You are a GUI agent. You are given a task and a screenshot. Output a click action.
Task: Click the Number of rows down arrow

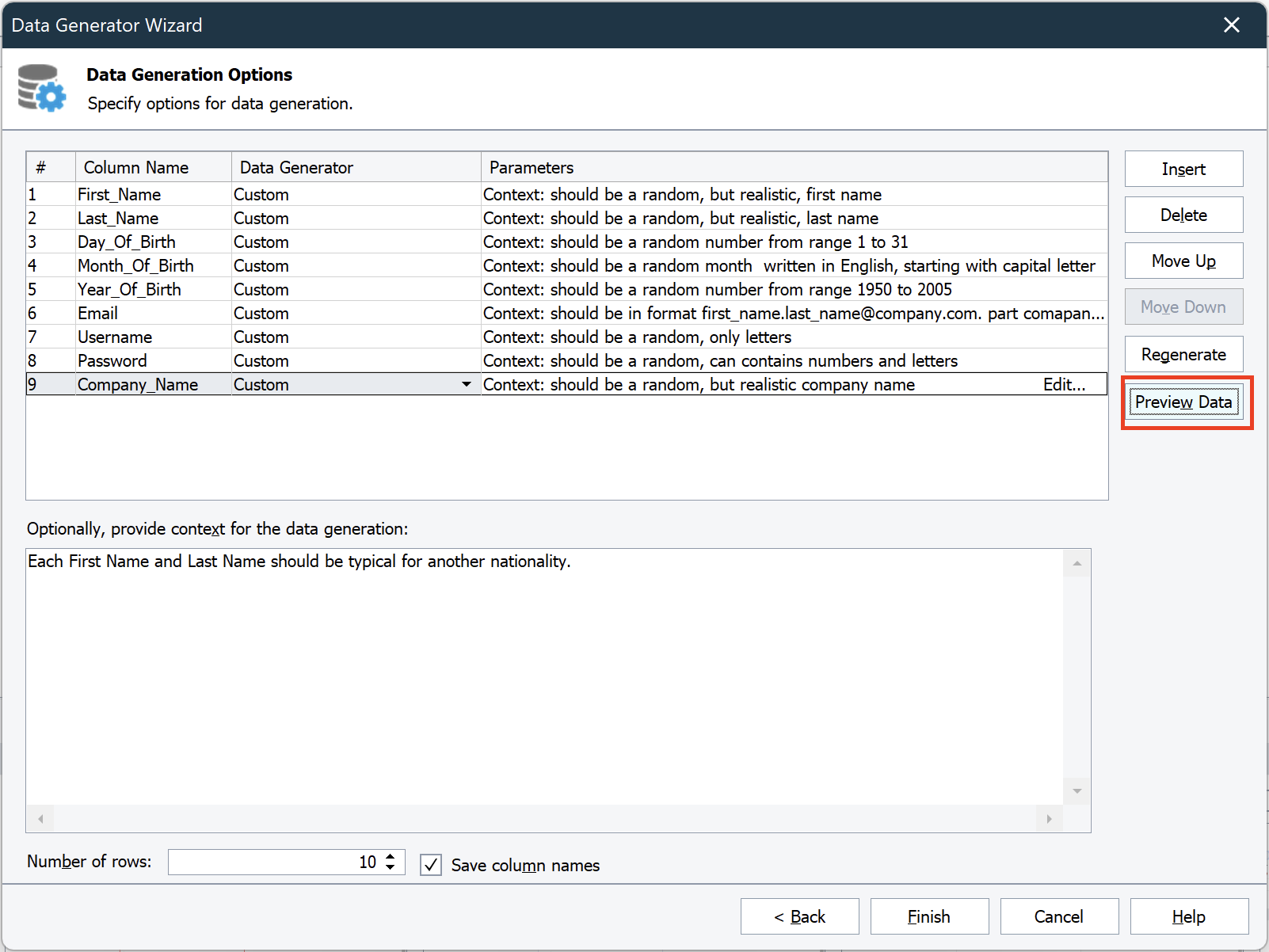pos(390,867)
